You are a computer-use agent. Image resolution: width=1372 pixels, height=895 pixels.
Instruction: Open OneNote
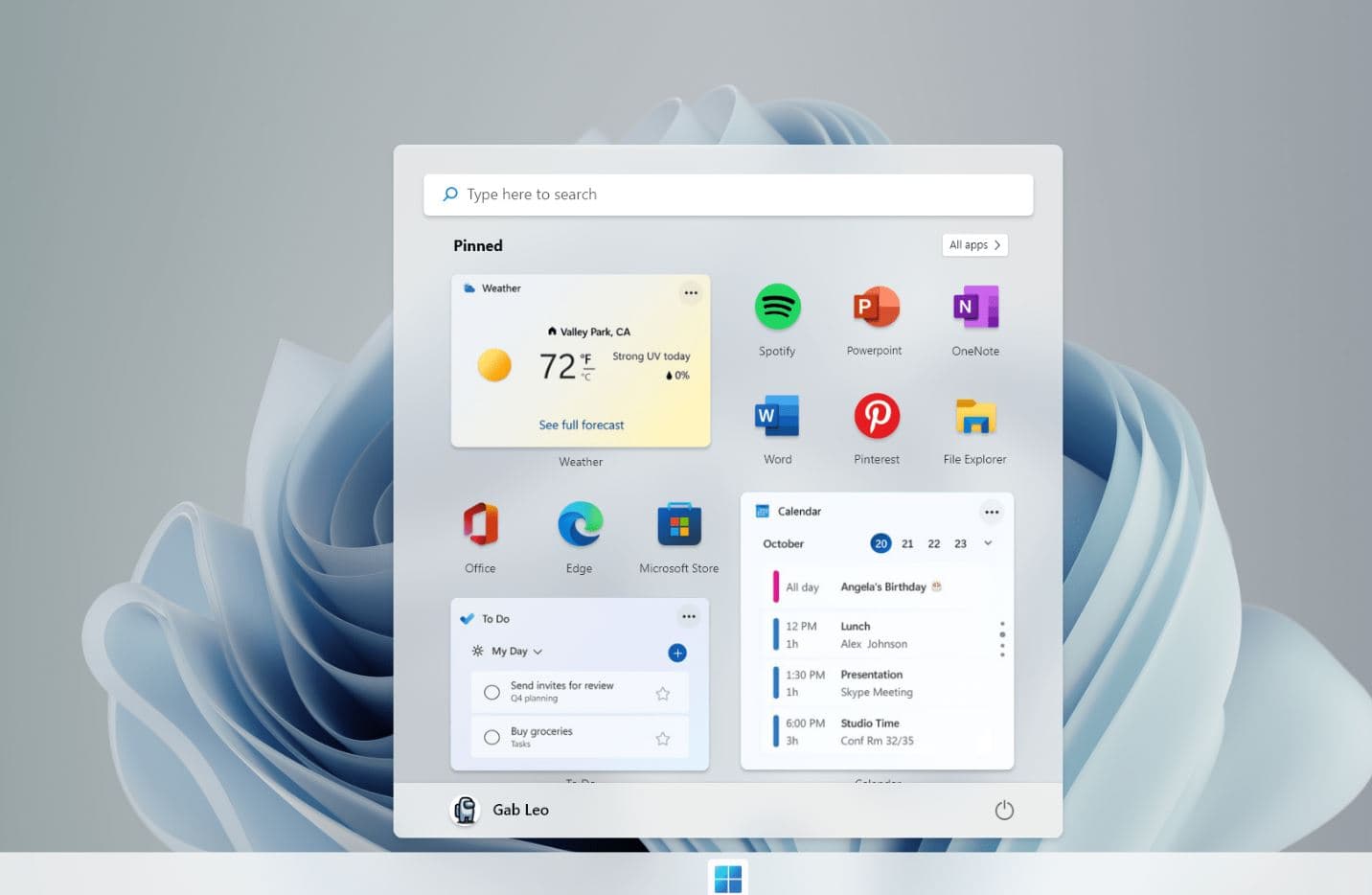tap(974, 307)
